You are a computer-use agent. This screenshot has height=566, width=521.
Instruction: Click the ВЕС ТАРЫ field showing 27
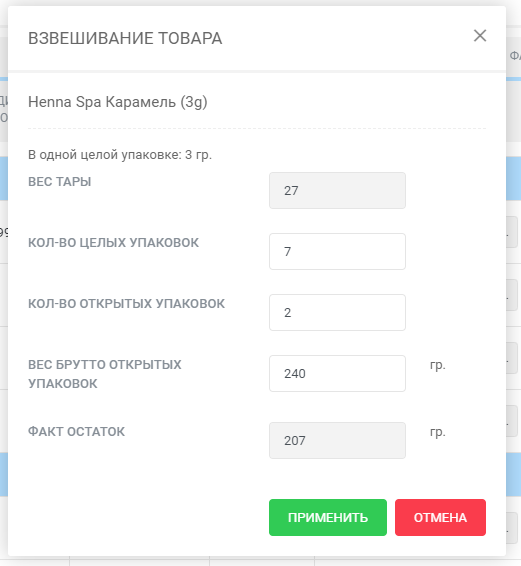click(x=337, y=190)
